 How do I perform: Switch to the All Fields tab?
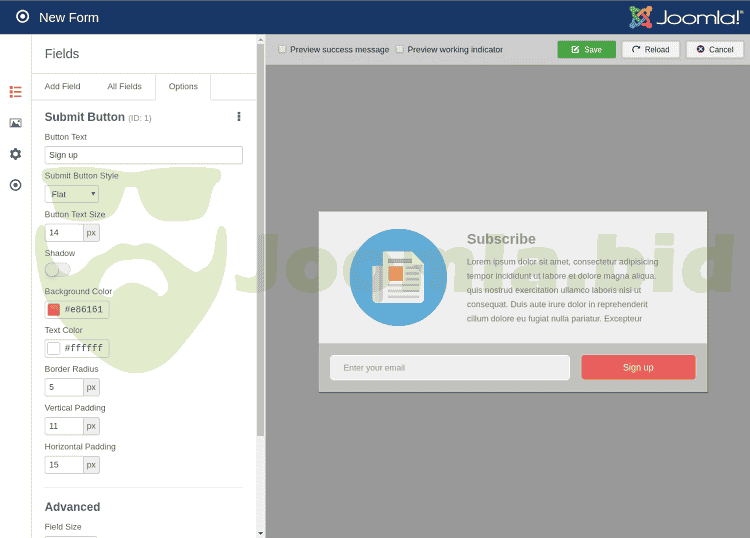coord(124,87)
